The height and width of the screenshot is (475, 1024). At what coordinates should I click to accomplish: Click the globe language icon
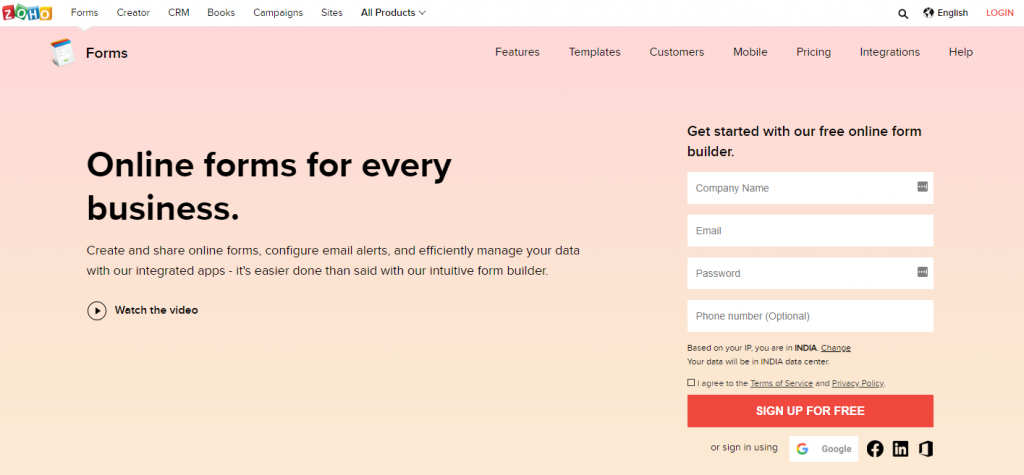[x=929, y=12]
